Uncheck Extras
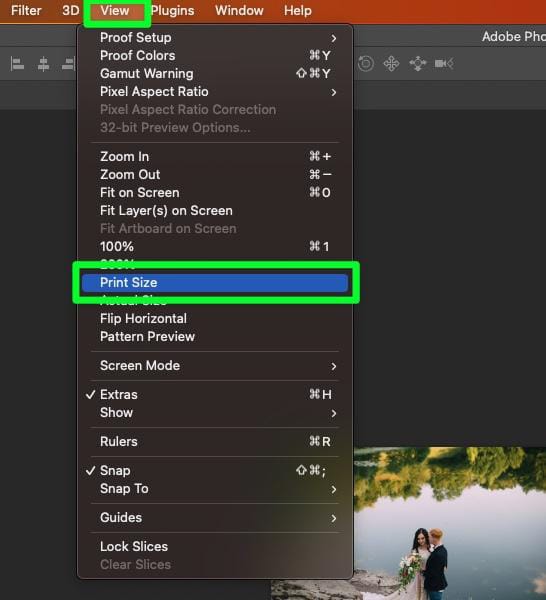The height and width of the screenshot is (600, 546). (215, 395)
